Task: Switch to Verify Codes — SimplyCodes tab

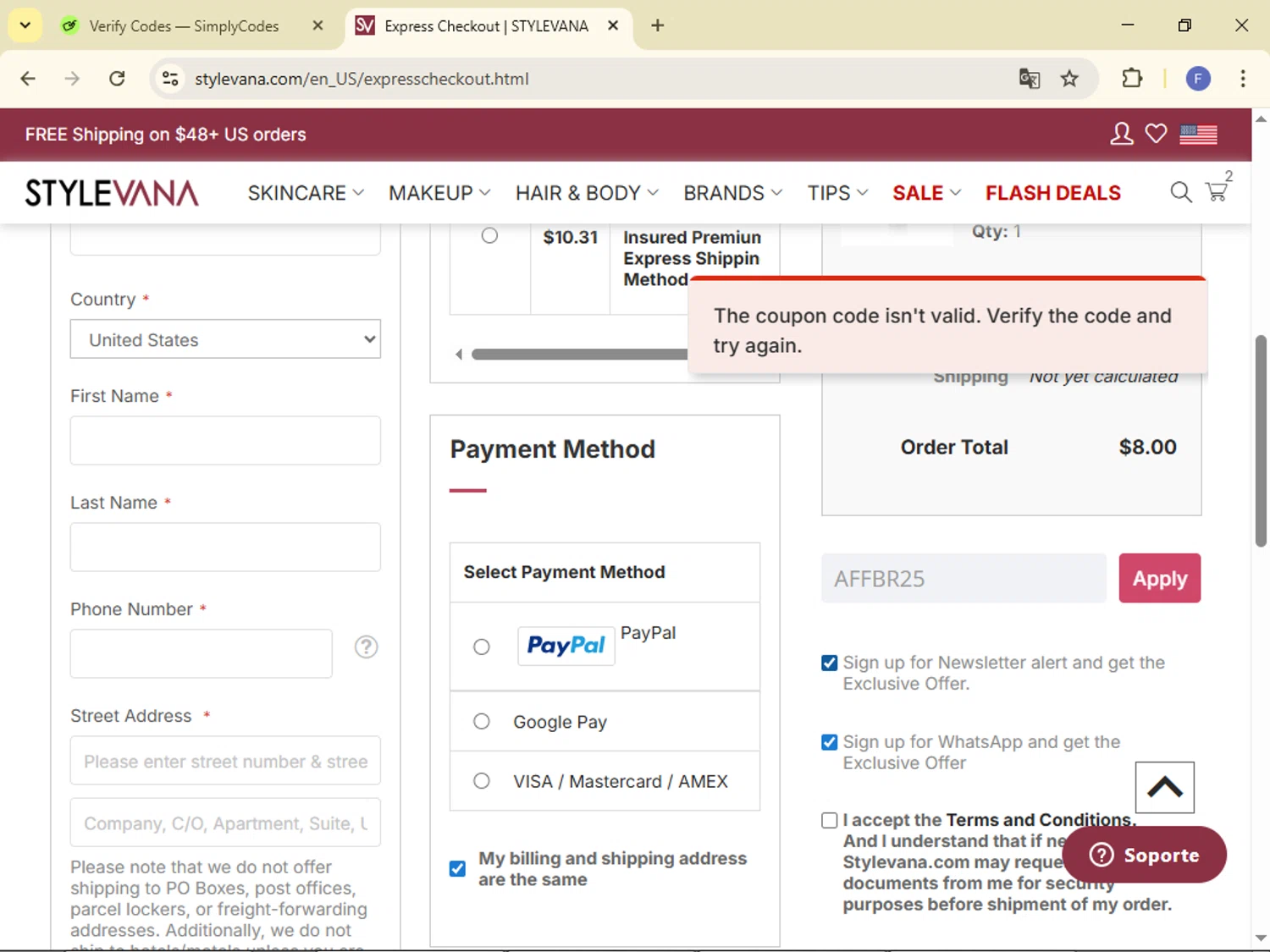Action: coord(185,26)
